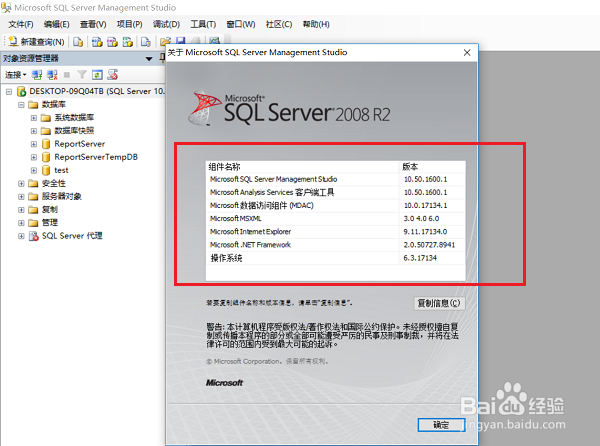Expand the 管理 folder

21,223
